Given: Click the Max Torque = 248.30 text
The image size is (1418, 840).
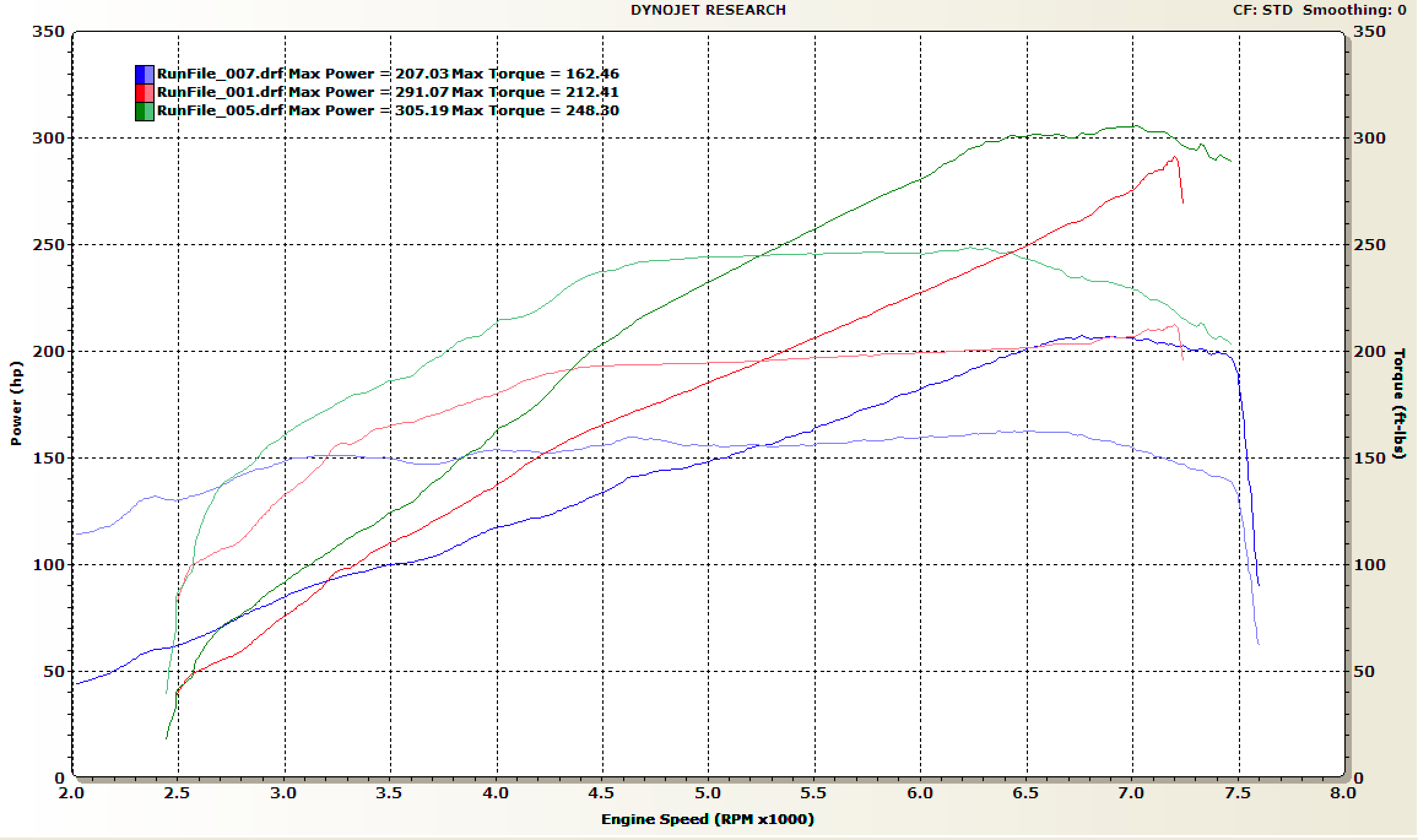Looking at the screenshot, I should (x=535, y=111).
